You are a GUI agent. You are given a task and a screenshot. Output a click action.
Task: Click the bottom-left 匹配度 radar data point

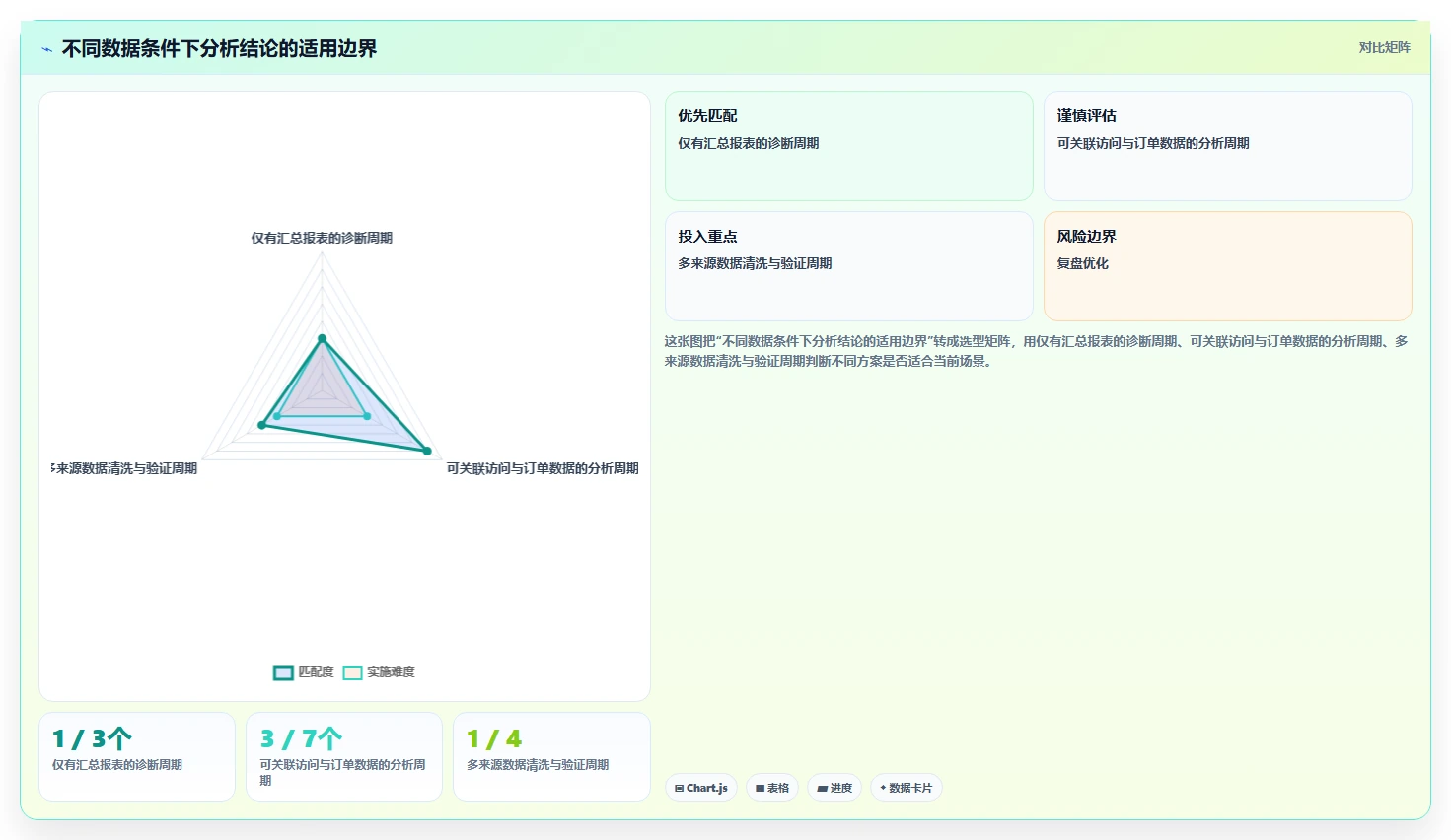pyautogui.click(x=261, y=425)
